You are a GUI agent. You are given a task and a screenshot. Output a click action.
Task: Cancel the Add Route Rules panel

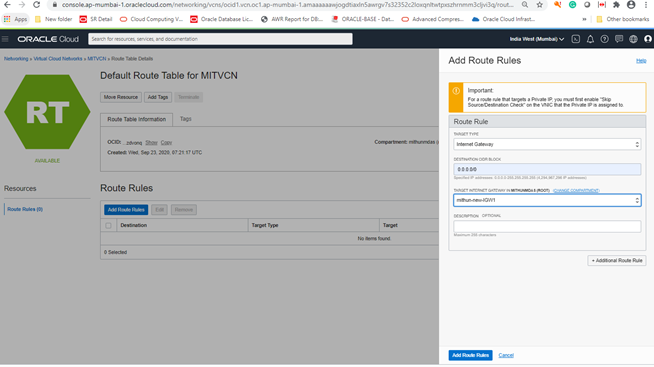click(x=506, y=355)
